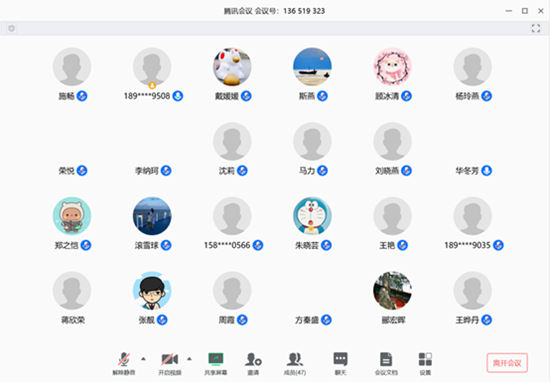Screen dimensions: 550x382
Task: Select 施畅's default avatar
Action: [x=72, y=67]
